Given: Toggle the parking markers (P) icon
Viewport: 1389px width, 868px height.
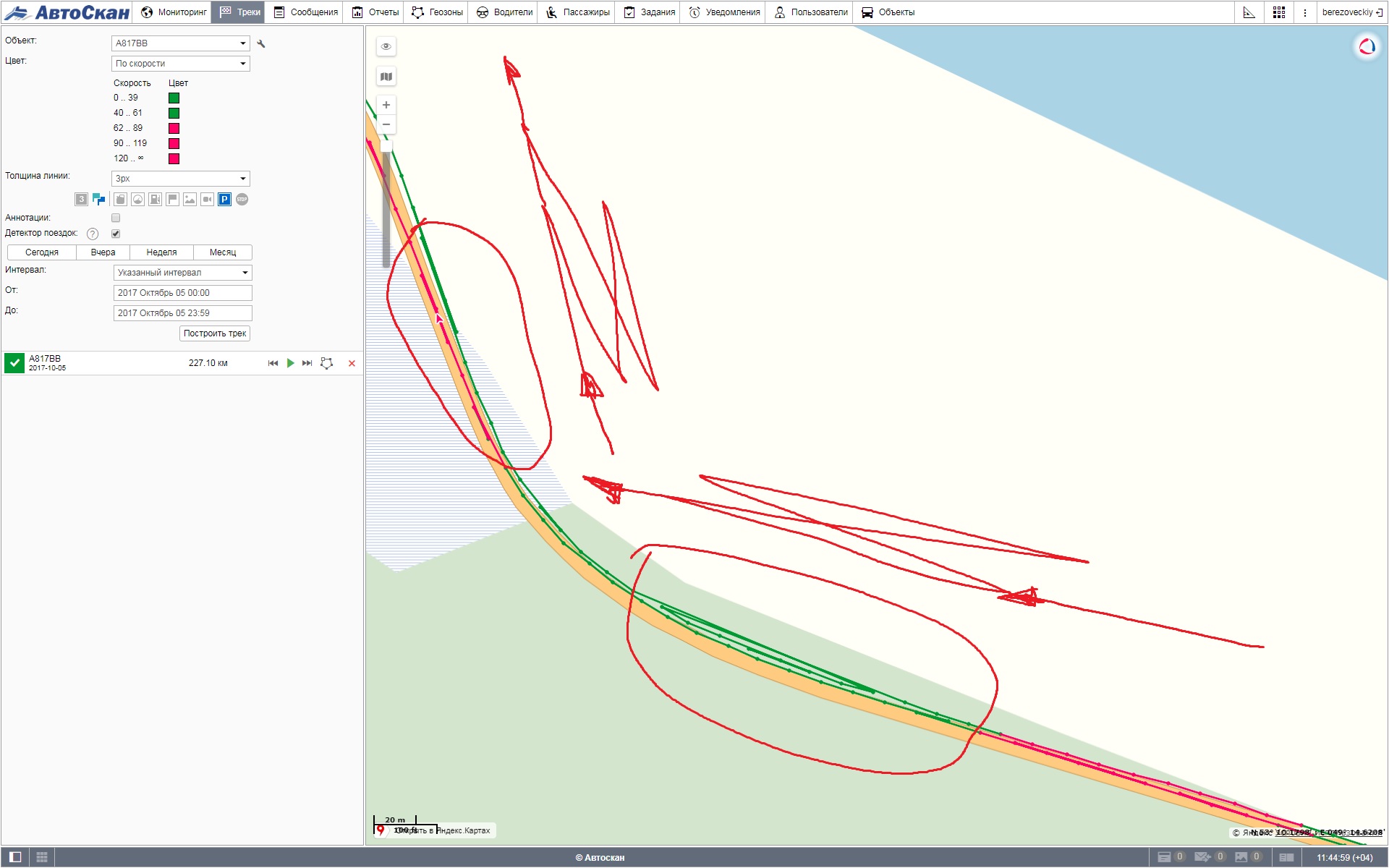Looking at the screenshot, I should pos(224,200).
